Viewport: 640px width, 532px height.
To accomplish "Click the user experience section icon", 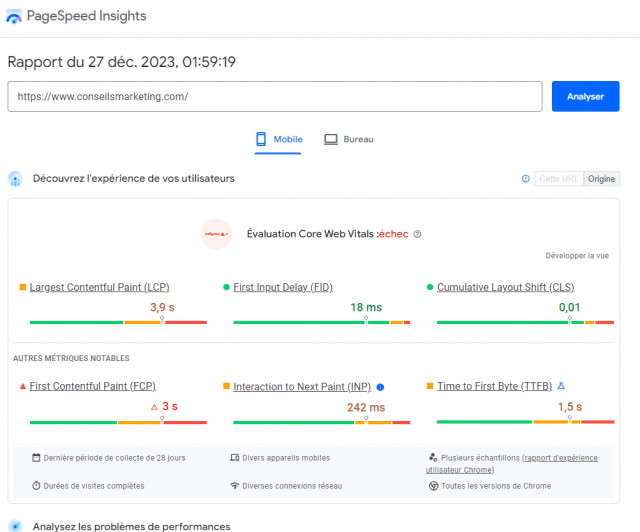I will tap(16, 179).
